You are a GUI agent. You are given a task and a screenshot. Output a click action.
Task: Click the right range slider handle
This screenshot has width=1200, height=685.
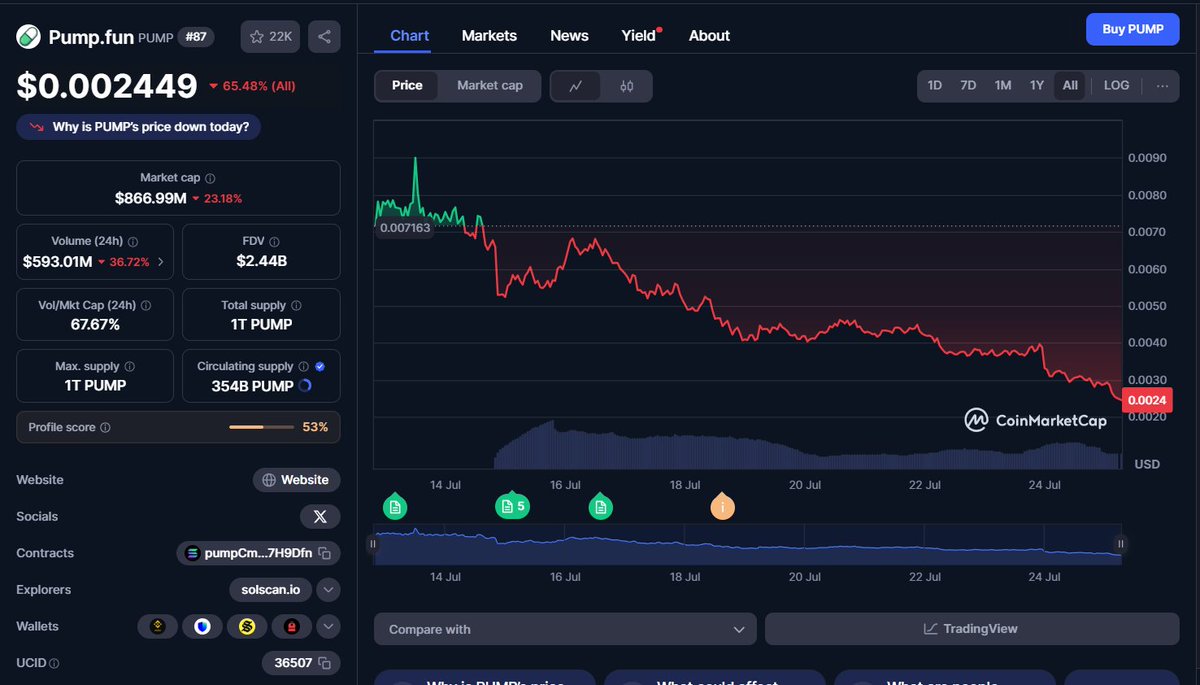(1121, 544)
